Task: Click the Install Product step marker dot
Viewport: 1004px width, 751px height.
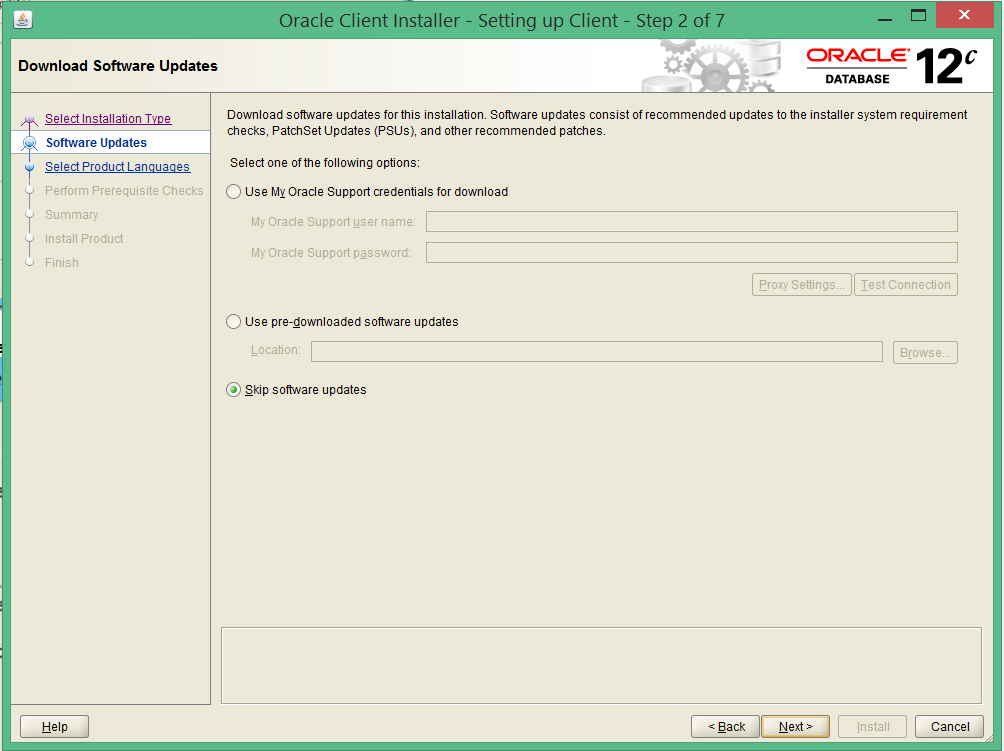Action: point(31,238)
